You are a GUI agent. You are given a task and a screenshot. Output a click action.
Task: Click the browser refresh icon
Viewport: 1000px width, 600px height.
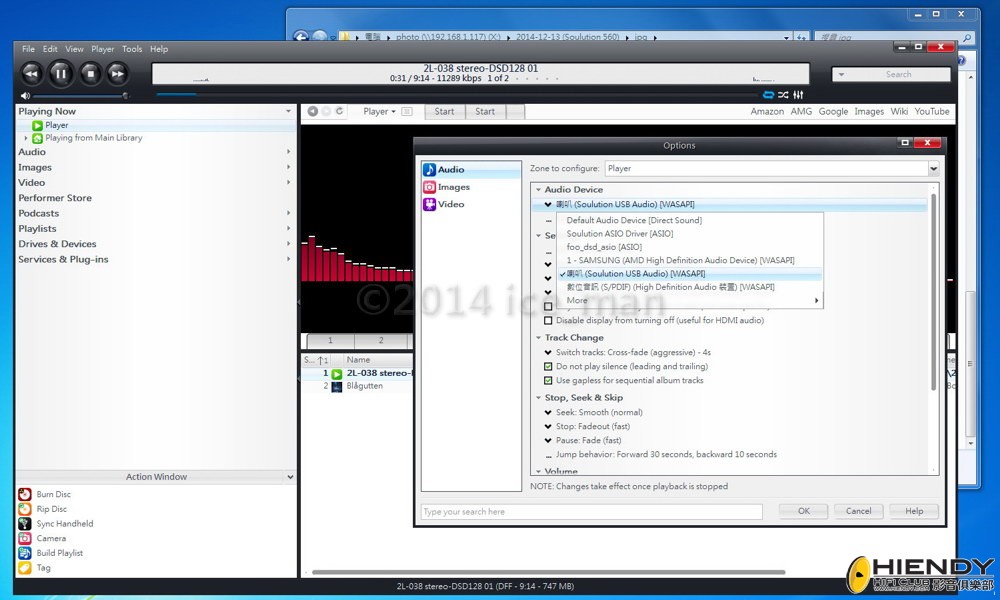(339, 111)
